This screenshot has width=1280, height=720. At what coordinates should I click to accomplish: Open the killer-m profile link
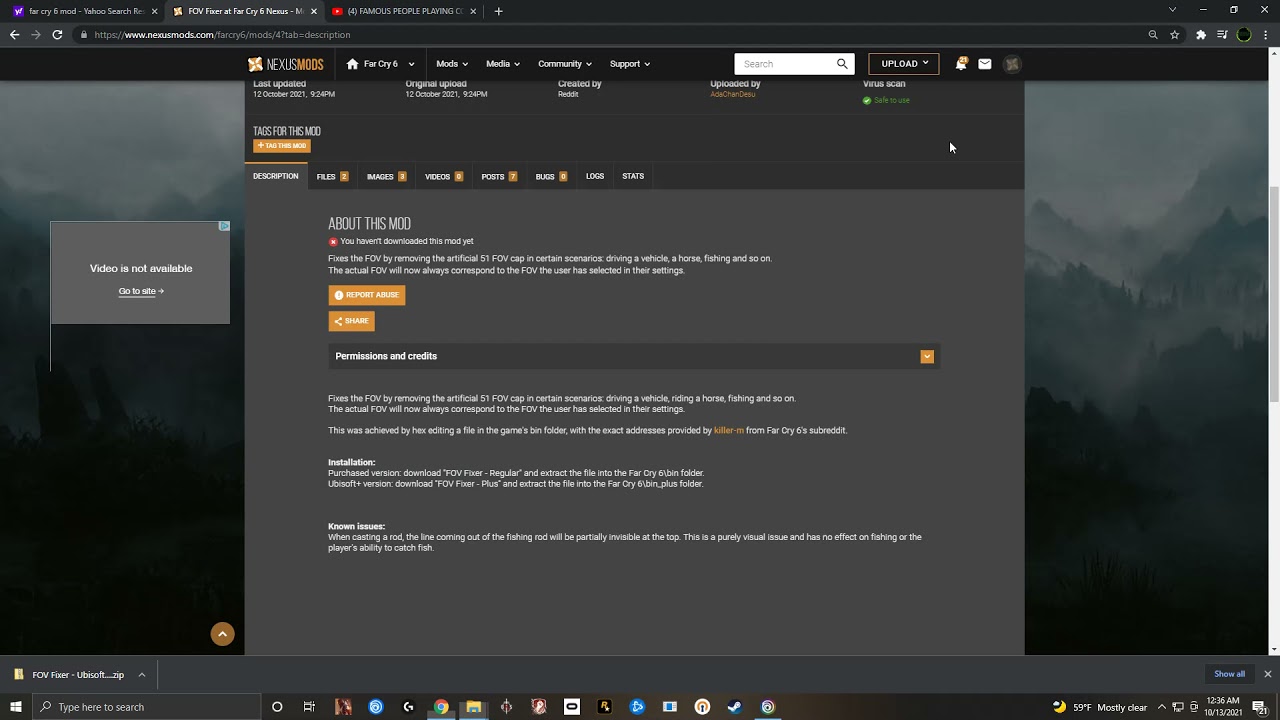coord(729,430)
